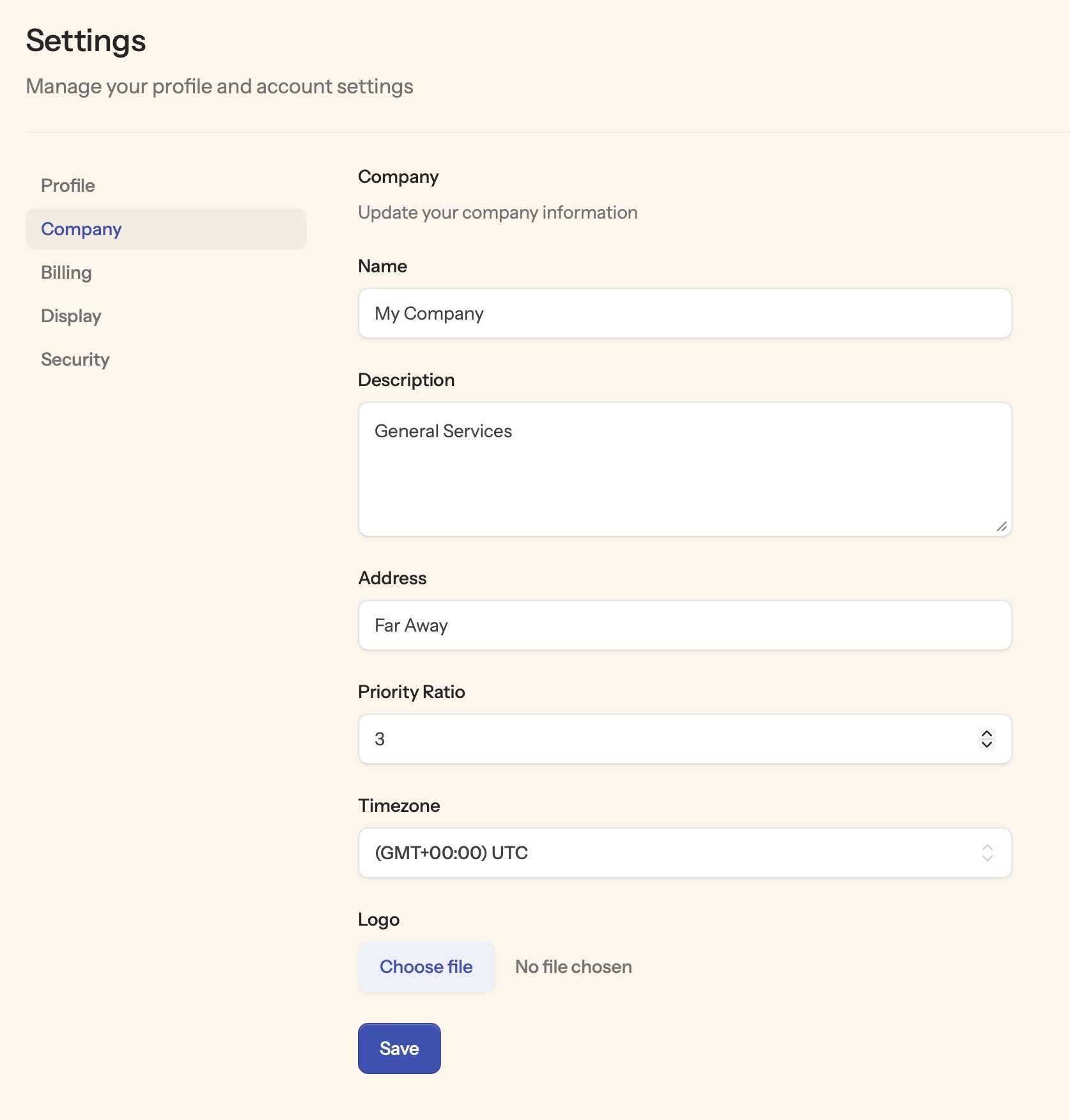Viewport: 1070px width, 1120px height.
Task: Click the Choose file button for Logo
Action: pos(426,967)
